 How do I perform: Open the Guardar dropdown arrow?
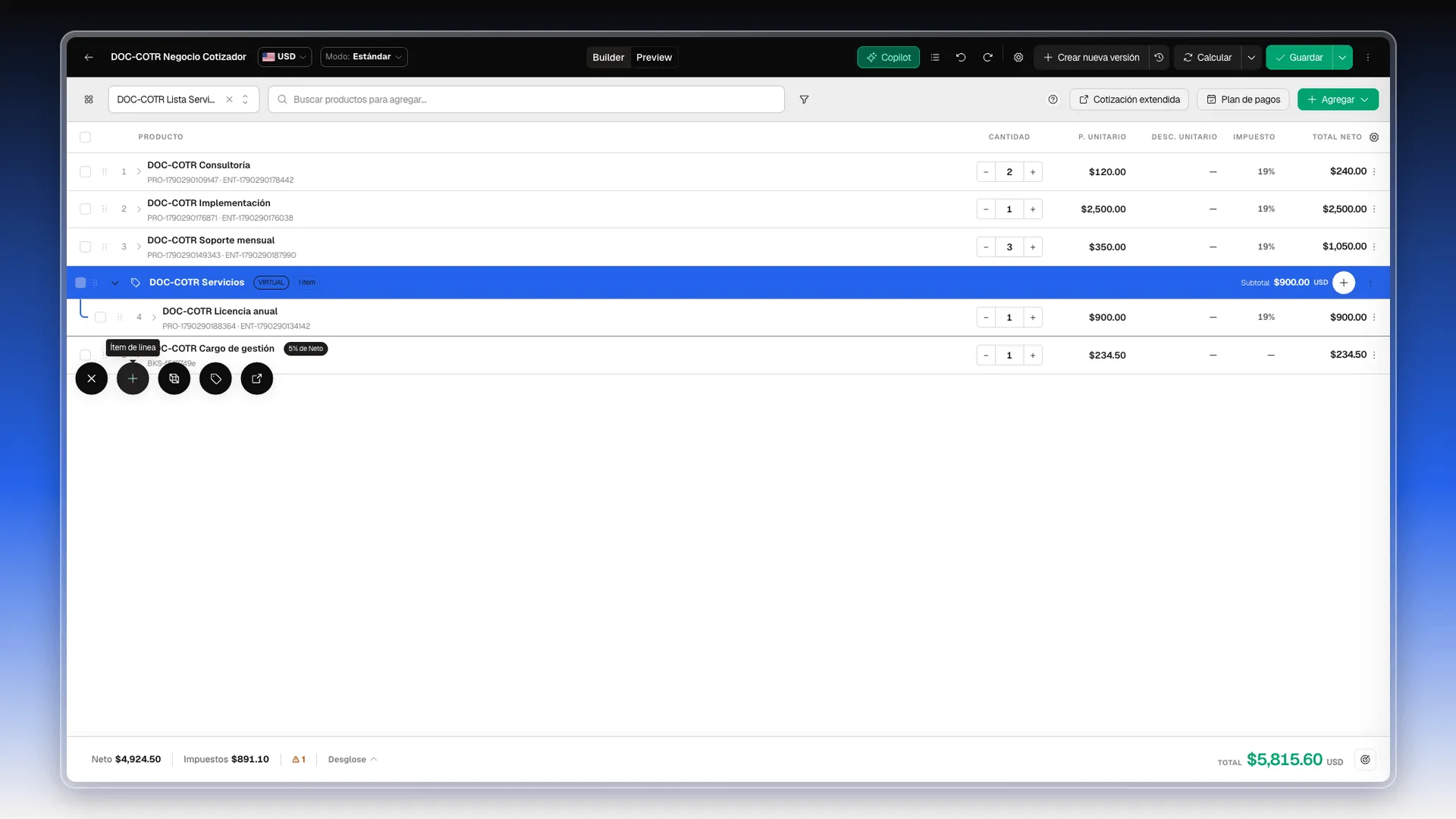1342,58
